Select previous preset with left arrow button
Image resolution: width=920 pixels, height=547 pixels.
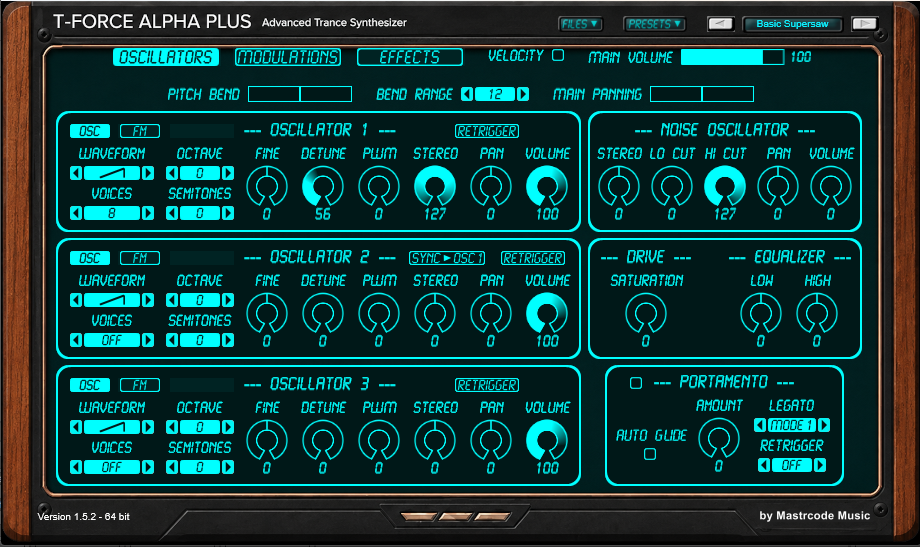point(720,24)
